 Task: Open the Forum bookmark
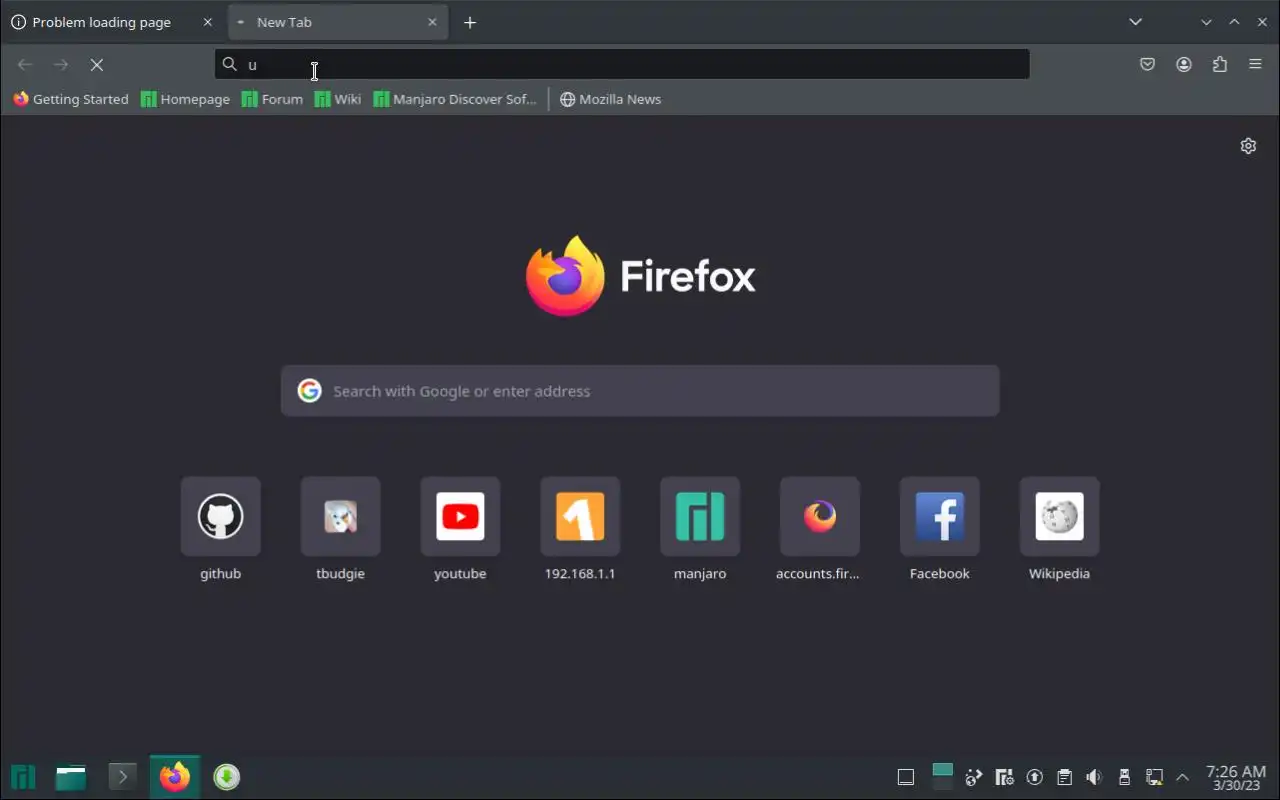point(272,99)
